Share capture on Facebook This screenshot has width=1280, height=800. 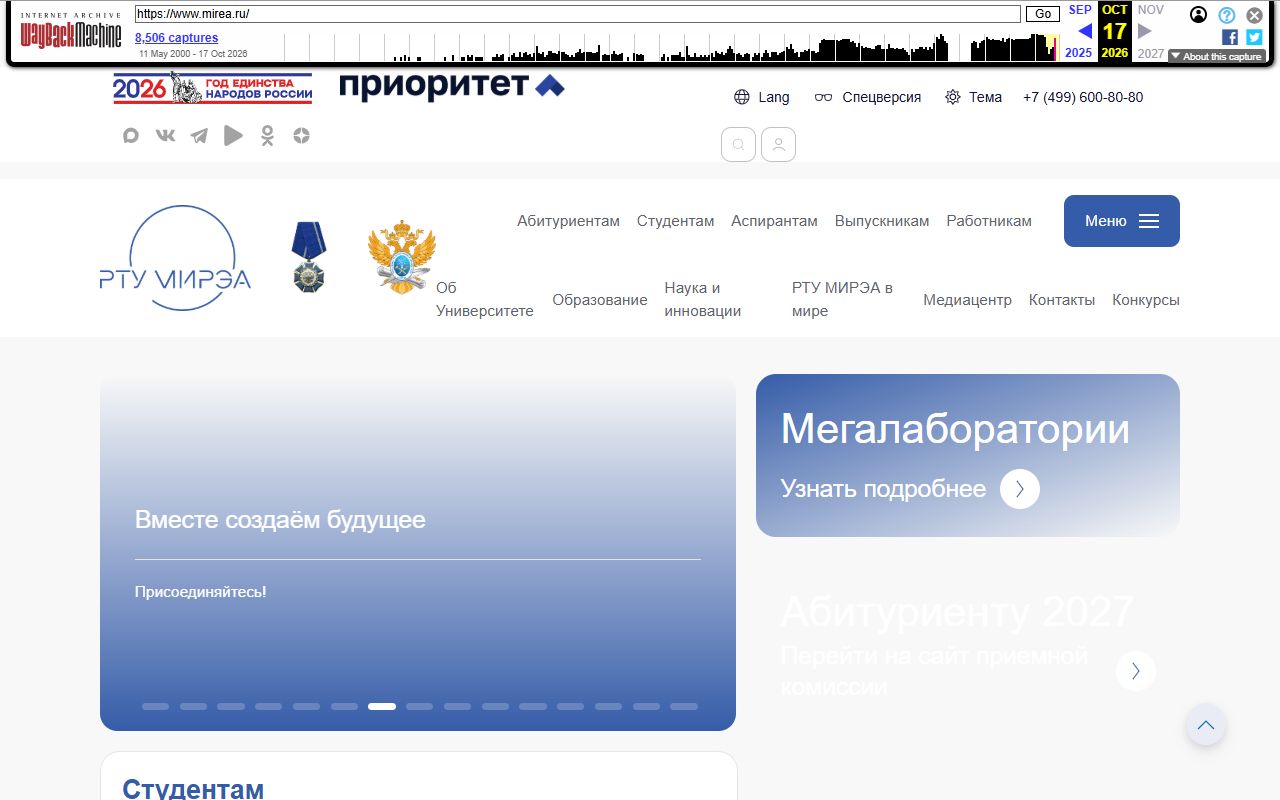click(x=1230, y=37)
